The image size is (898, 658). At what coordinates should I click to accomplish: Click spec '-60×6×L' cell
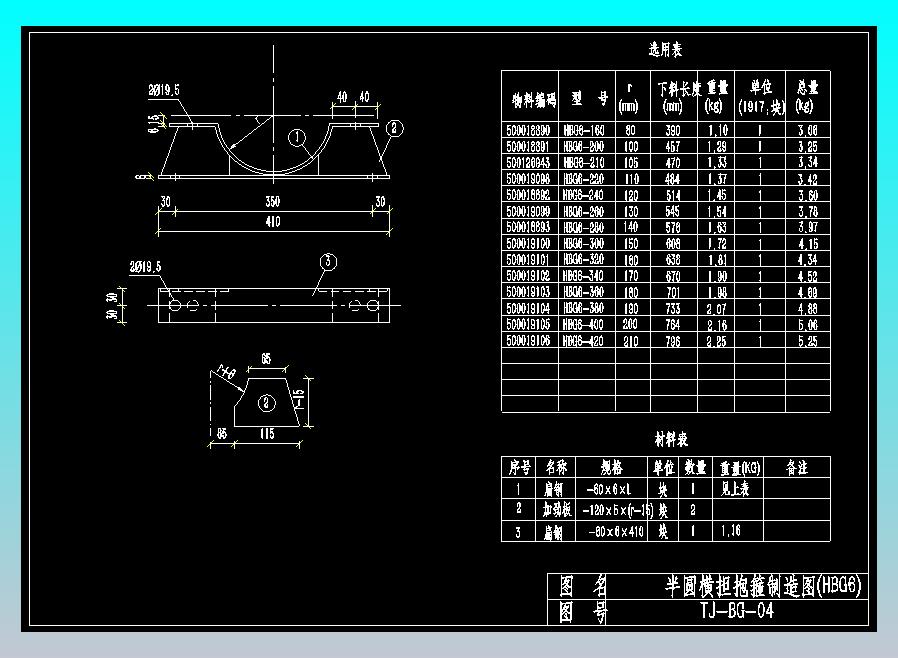(x=608, y=489)
